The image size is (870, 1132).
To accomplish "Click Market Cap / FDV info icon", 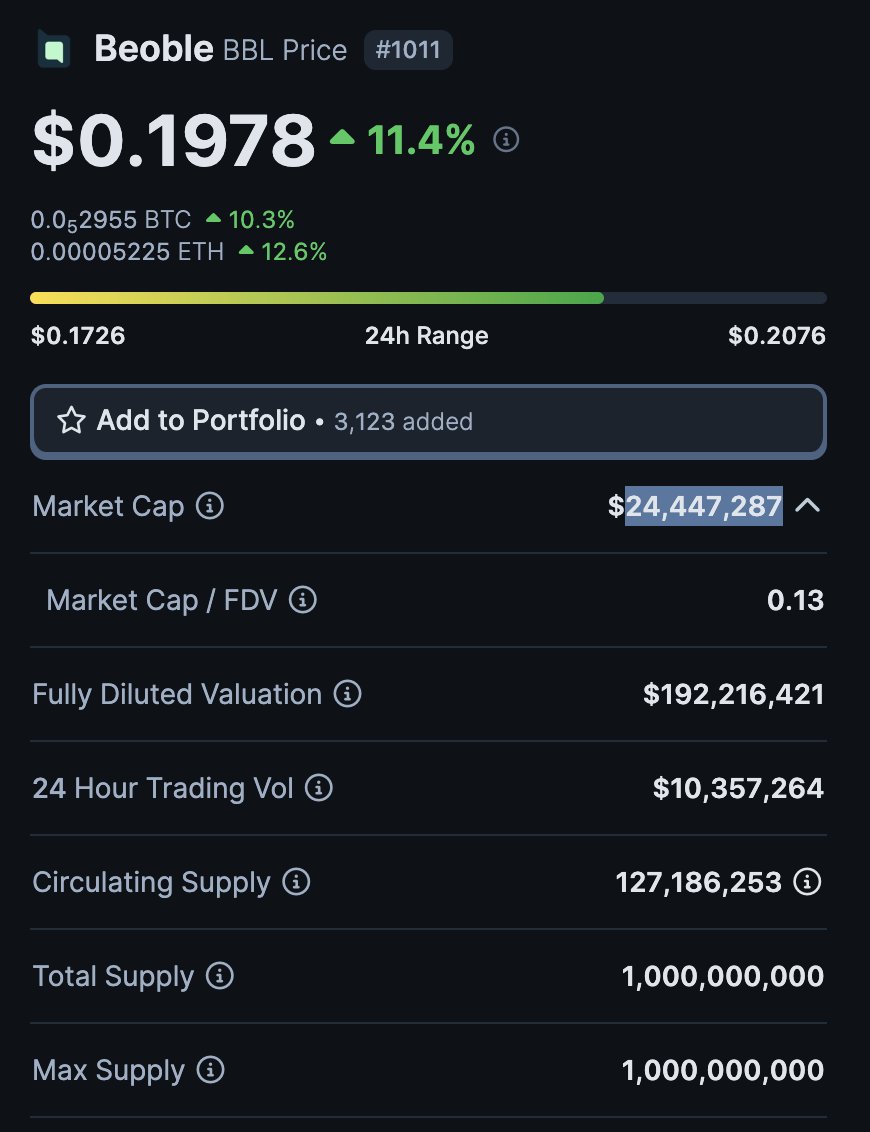I will click(303, 600).
